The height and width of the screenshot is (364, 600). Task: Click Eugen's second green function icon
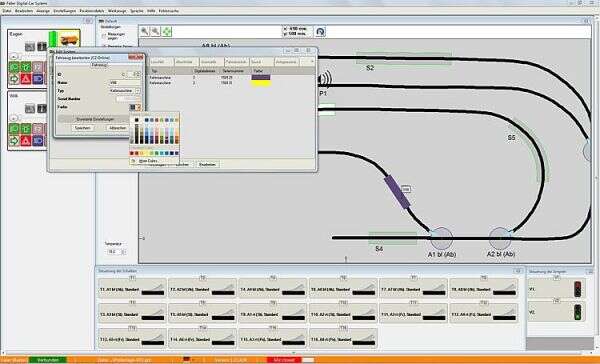26,67
